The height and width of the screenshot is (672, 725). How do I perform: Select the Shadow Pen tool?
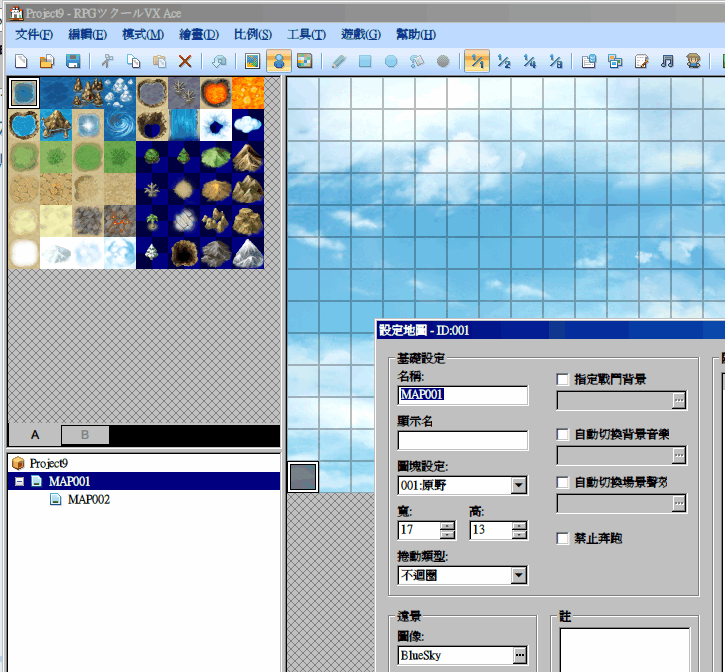coord(443,61)
